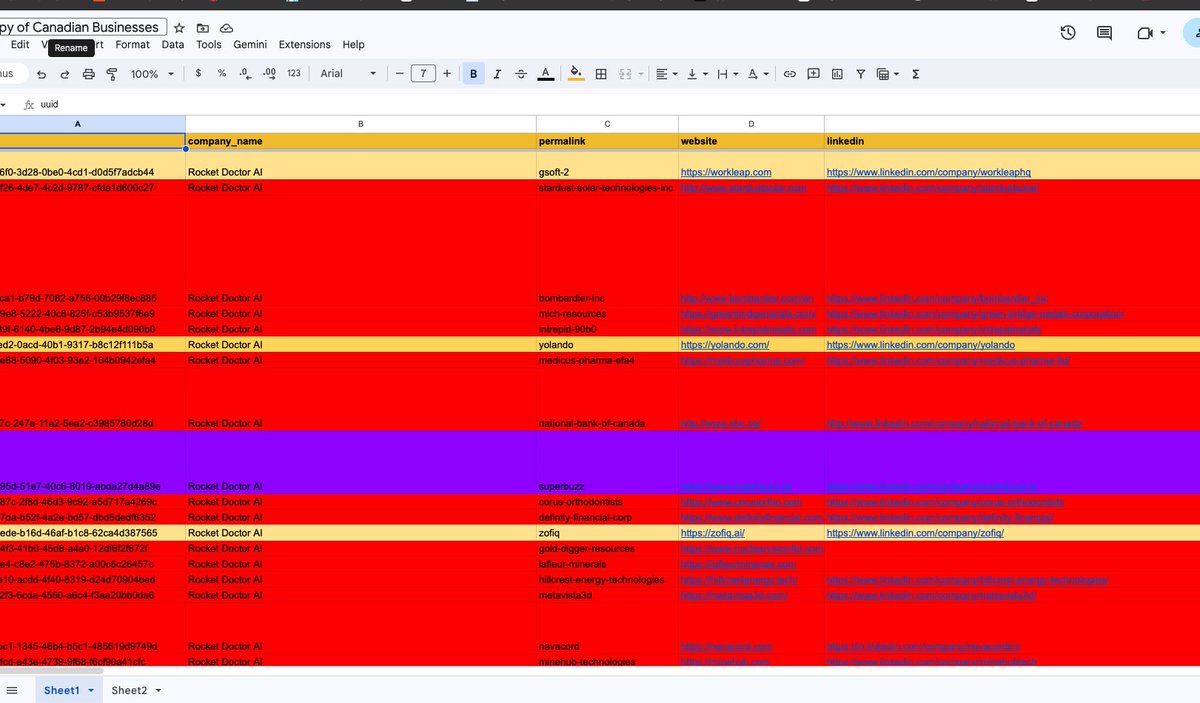This screenshot has height=703, width=1200.
Task: Open the Horizontal align dropdown
Action: [x=665, y=74]
